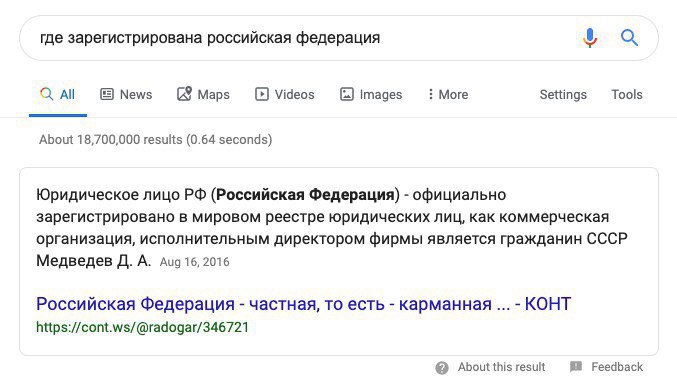The image size is (677, 391).
Task: Click into the search query input field
Action: (x=302, y=38)
